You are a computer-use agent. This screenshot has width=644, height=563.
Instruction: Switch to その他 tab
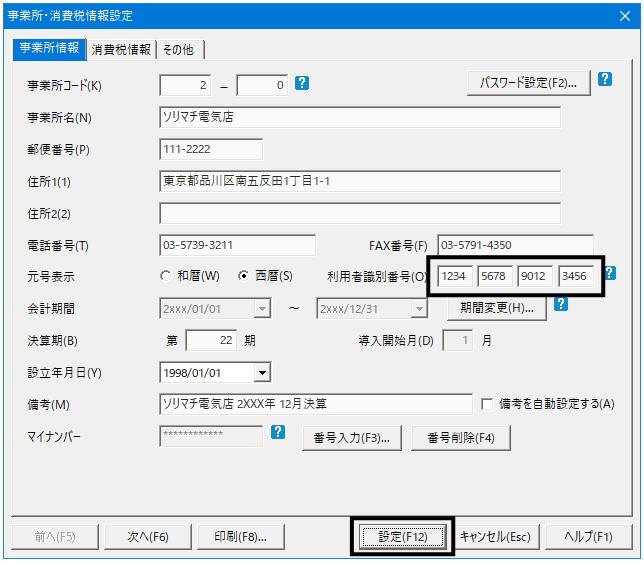[179, 50]
